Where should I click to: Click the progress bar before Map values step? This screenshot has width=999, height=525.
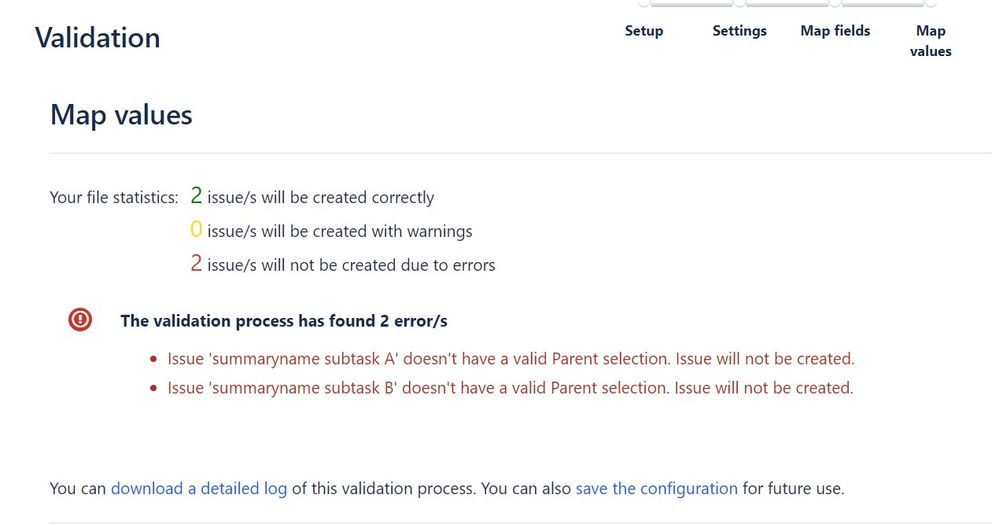click(882, 3)
